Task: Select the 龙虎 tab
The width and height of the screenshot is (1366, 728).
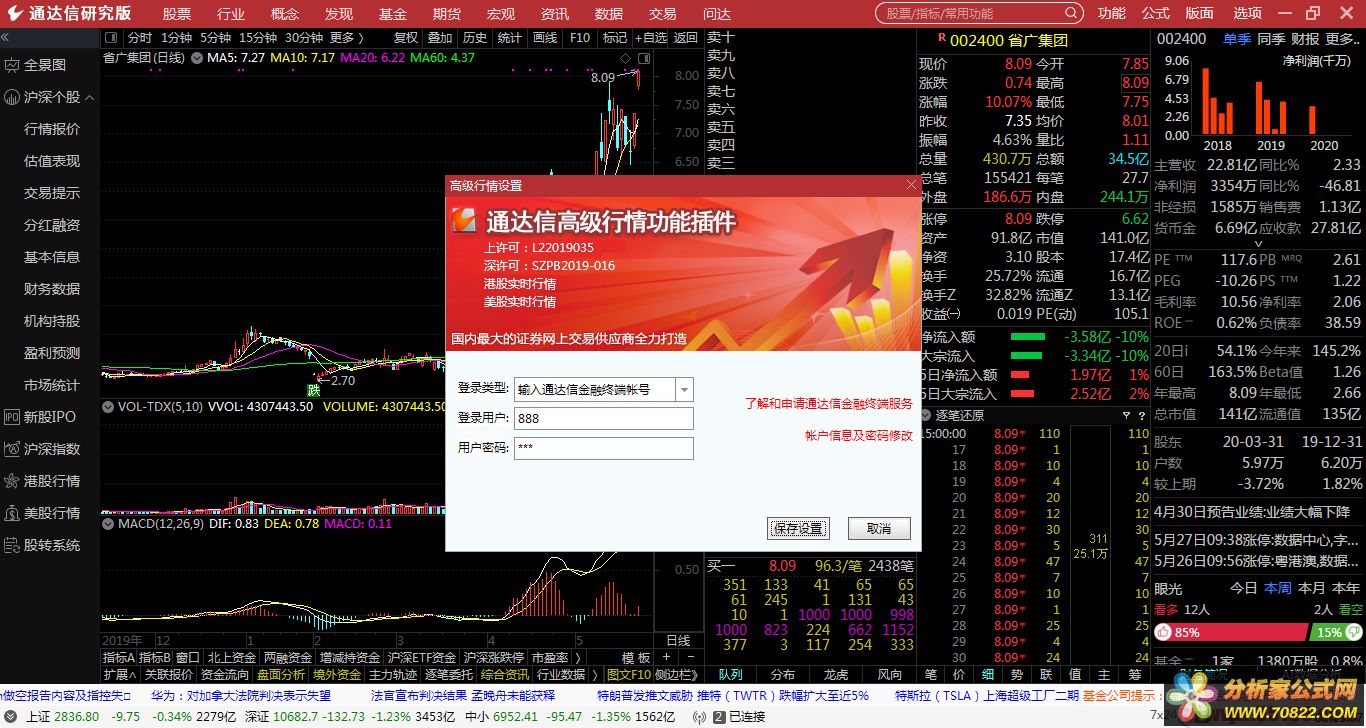Action: pos(836,675)
